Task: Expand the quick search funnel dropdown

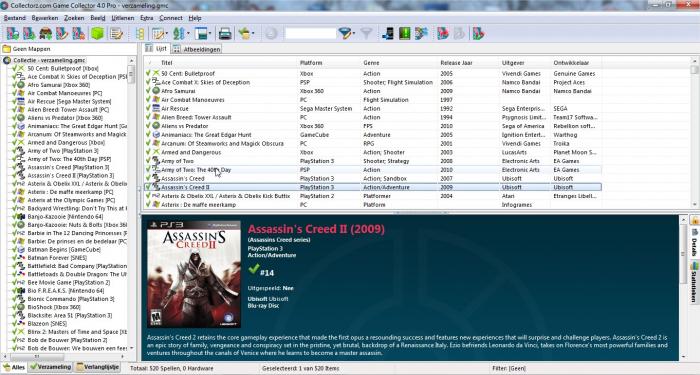Action: click(x=354, y=33)
